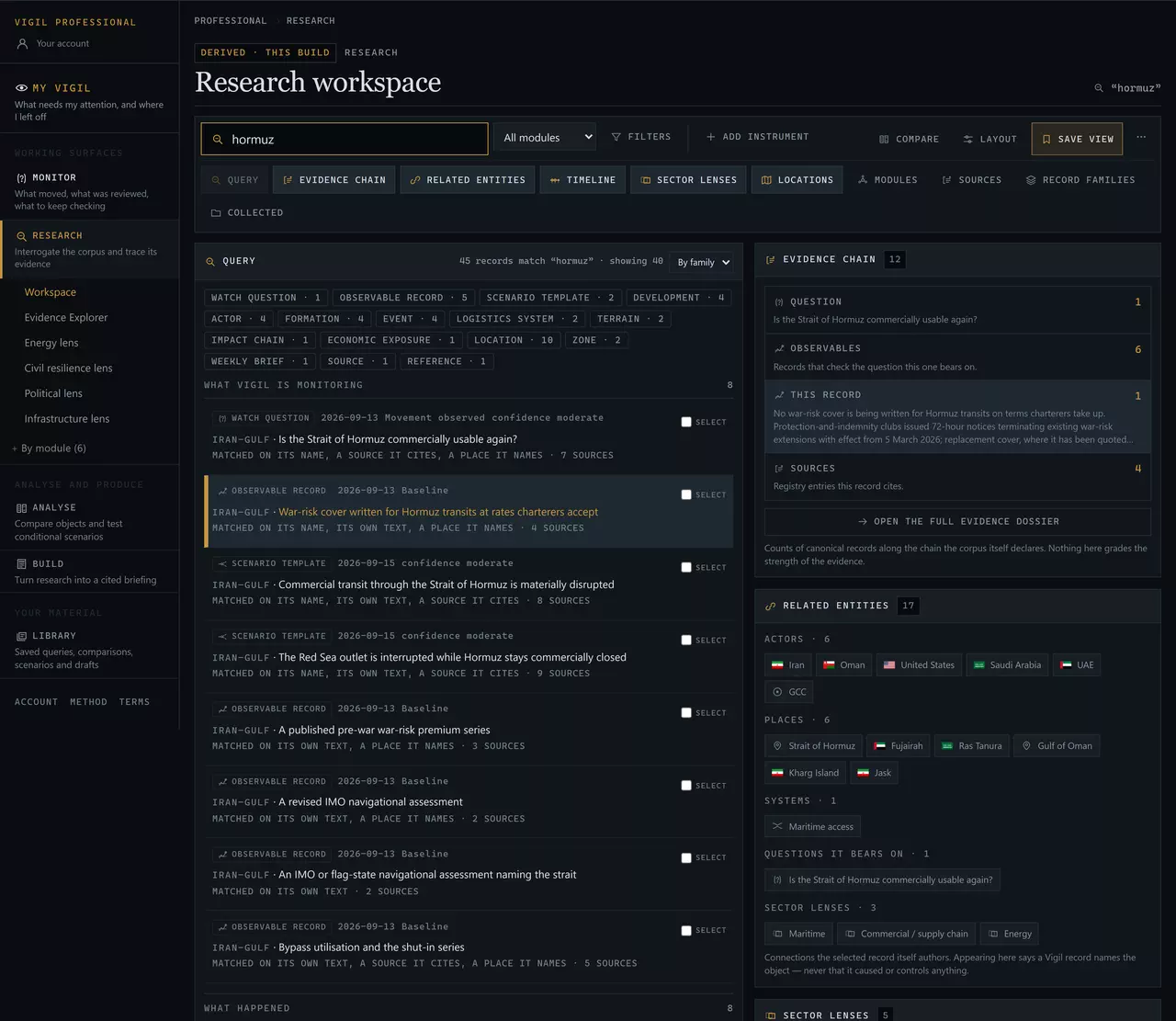Click the Research magnifier icon in sidebar
The height and width of the screenshot is (1021, 1176).
click(21, 236)
